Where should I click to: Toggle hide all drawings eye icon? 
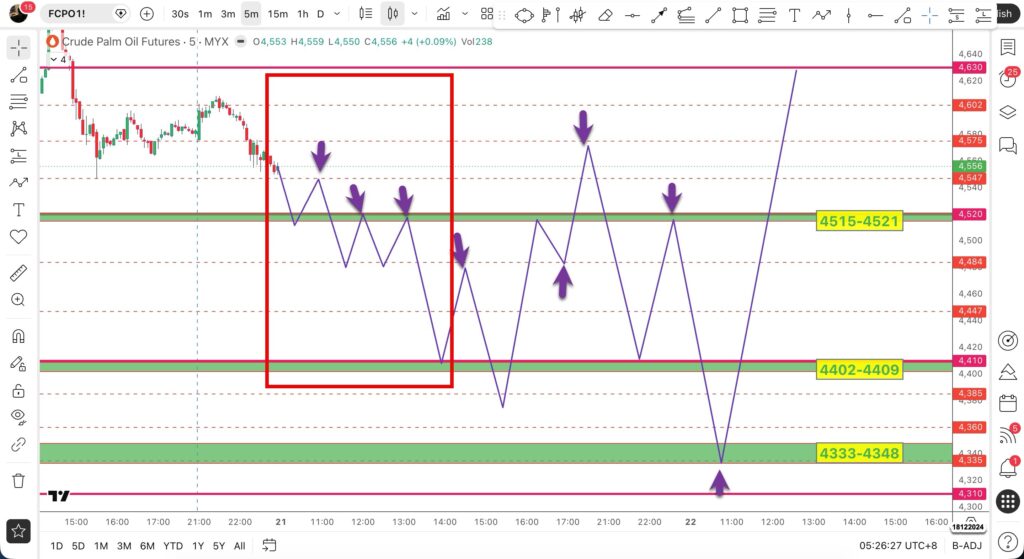pyautogui.click(x=19, y=416)
